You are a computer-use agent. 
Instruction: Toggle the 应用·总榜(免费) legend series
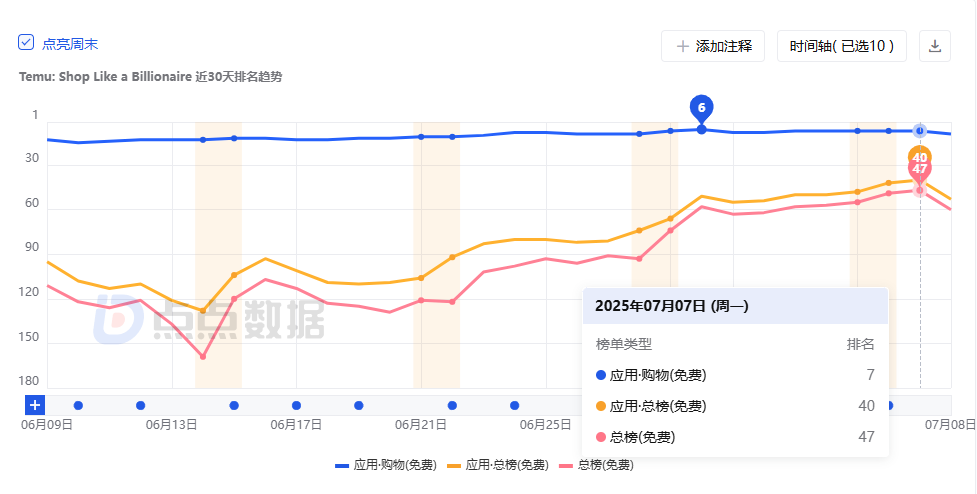[x=498, y=465]
